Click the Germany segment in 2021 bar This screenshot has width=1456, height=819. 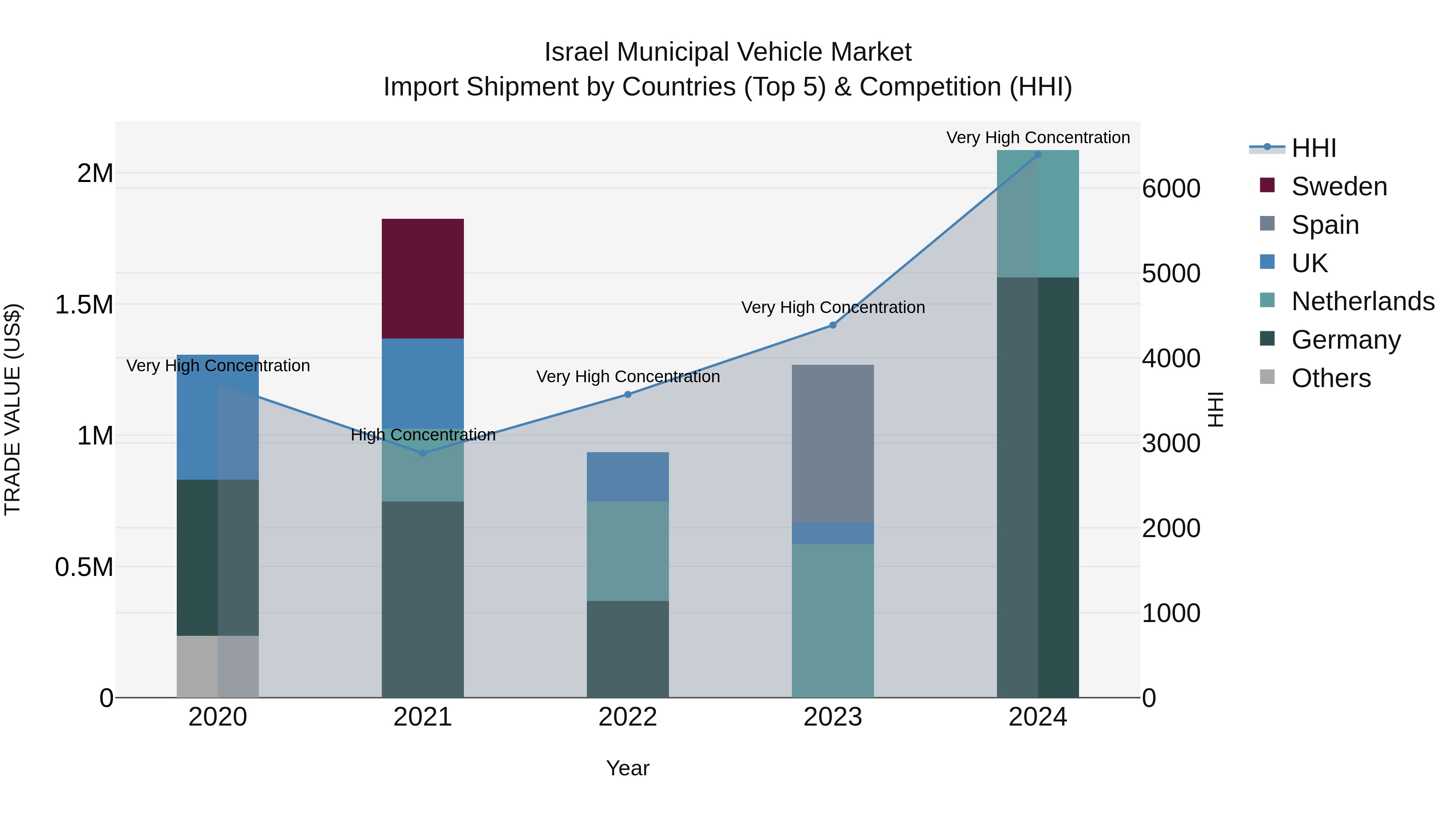pyautogui.click(x=423, y=599)
